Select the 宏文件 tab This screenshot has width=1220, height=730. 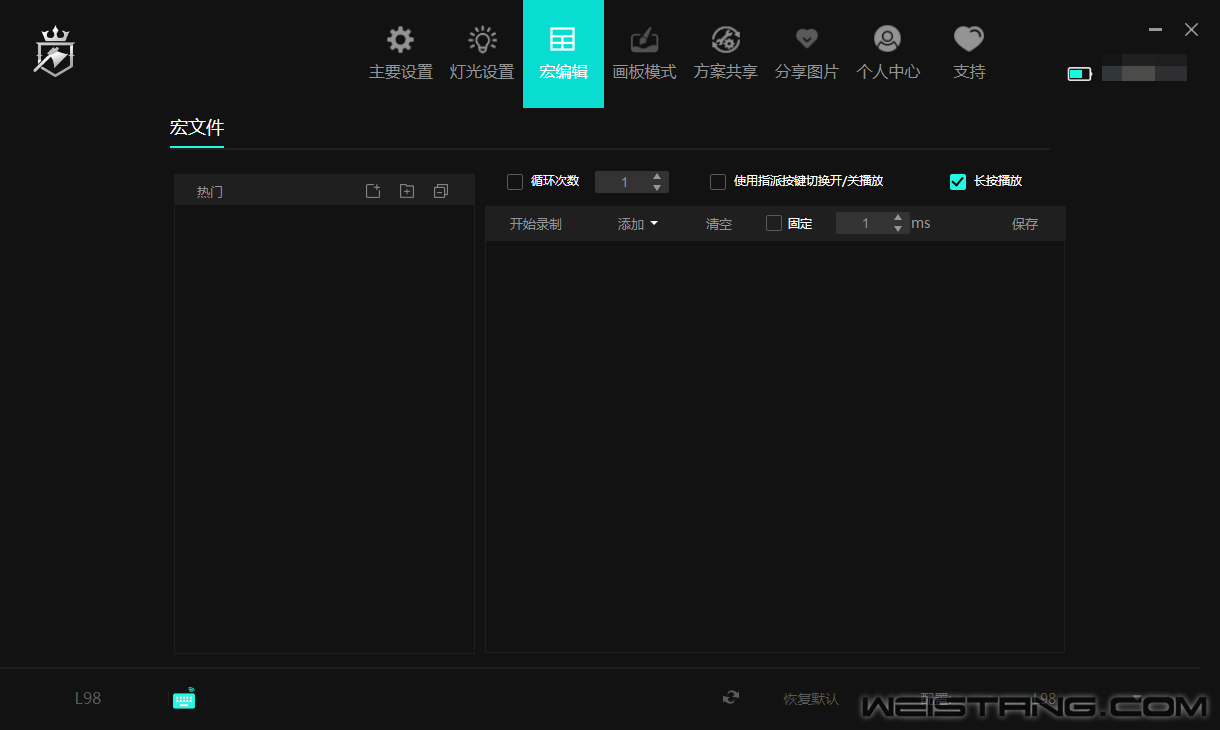tap(197, 128)
